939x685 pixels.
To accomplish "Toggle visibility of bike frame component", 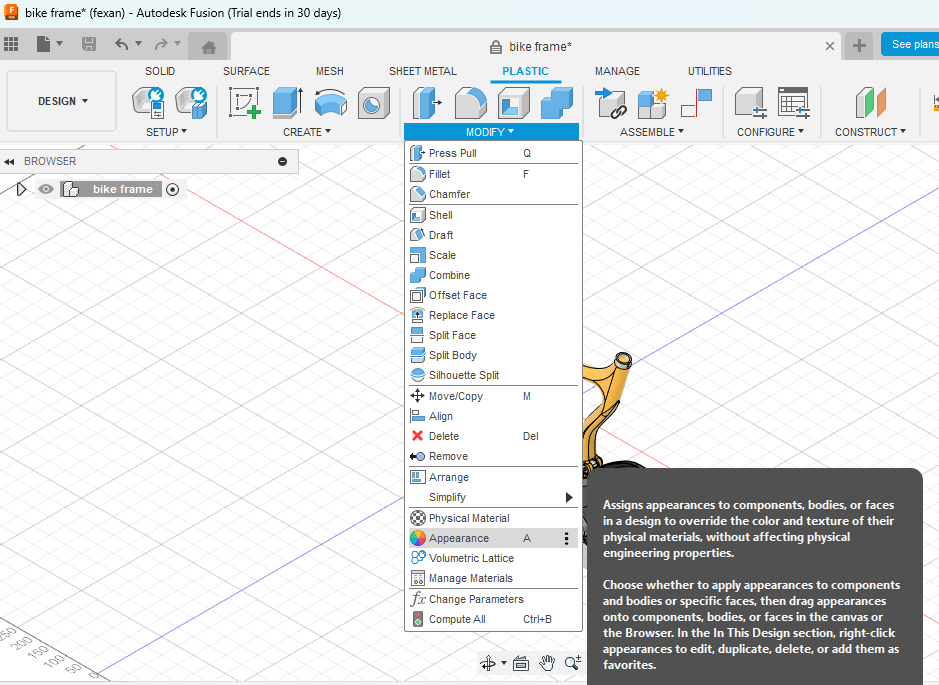I will click(46, 189).
